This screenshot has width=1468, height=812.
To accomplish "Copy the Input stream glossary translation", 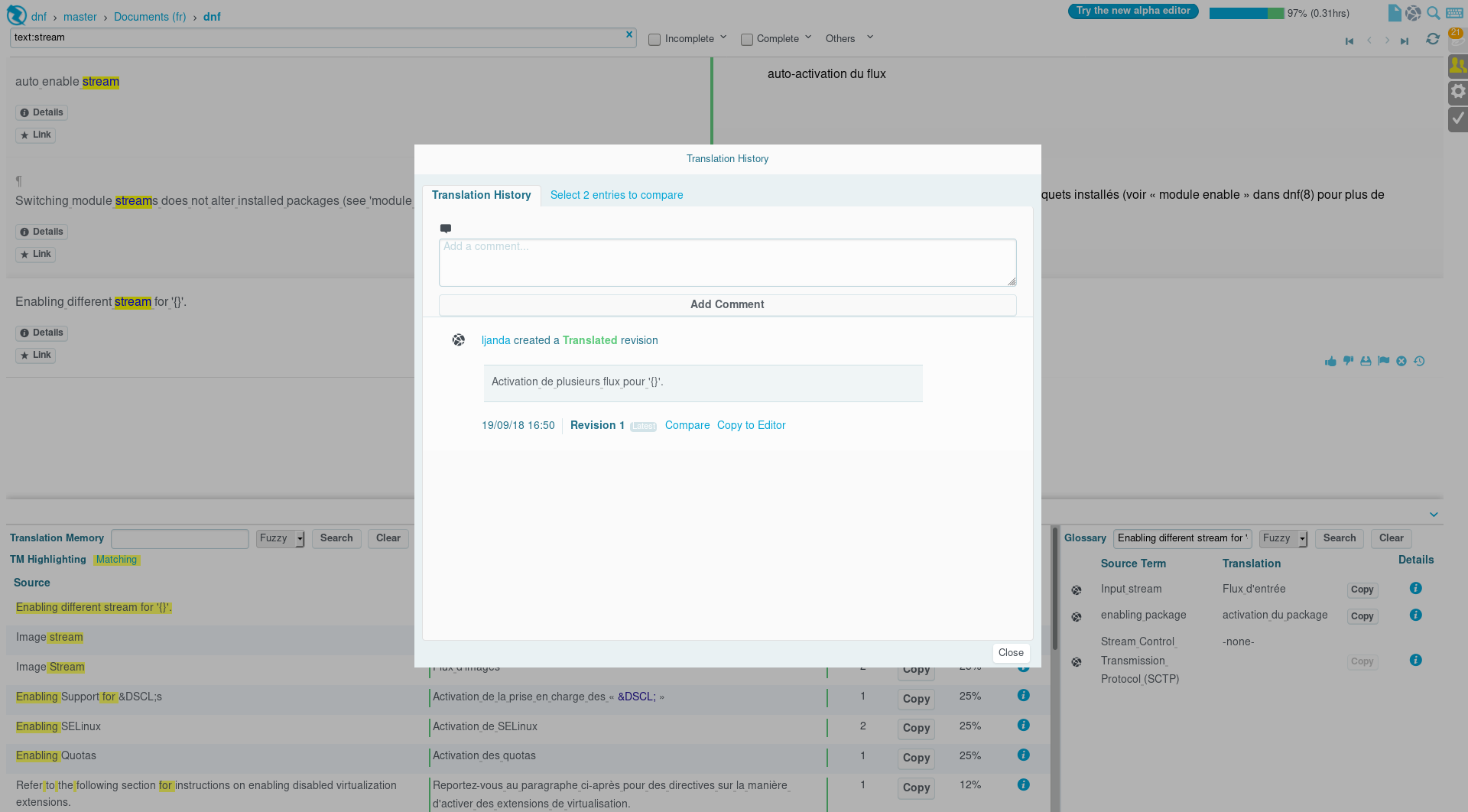I will [x=1362, y=590].
